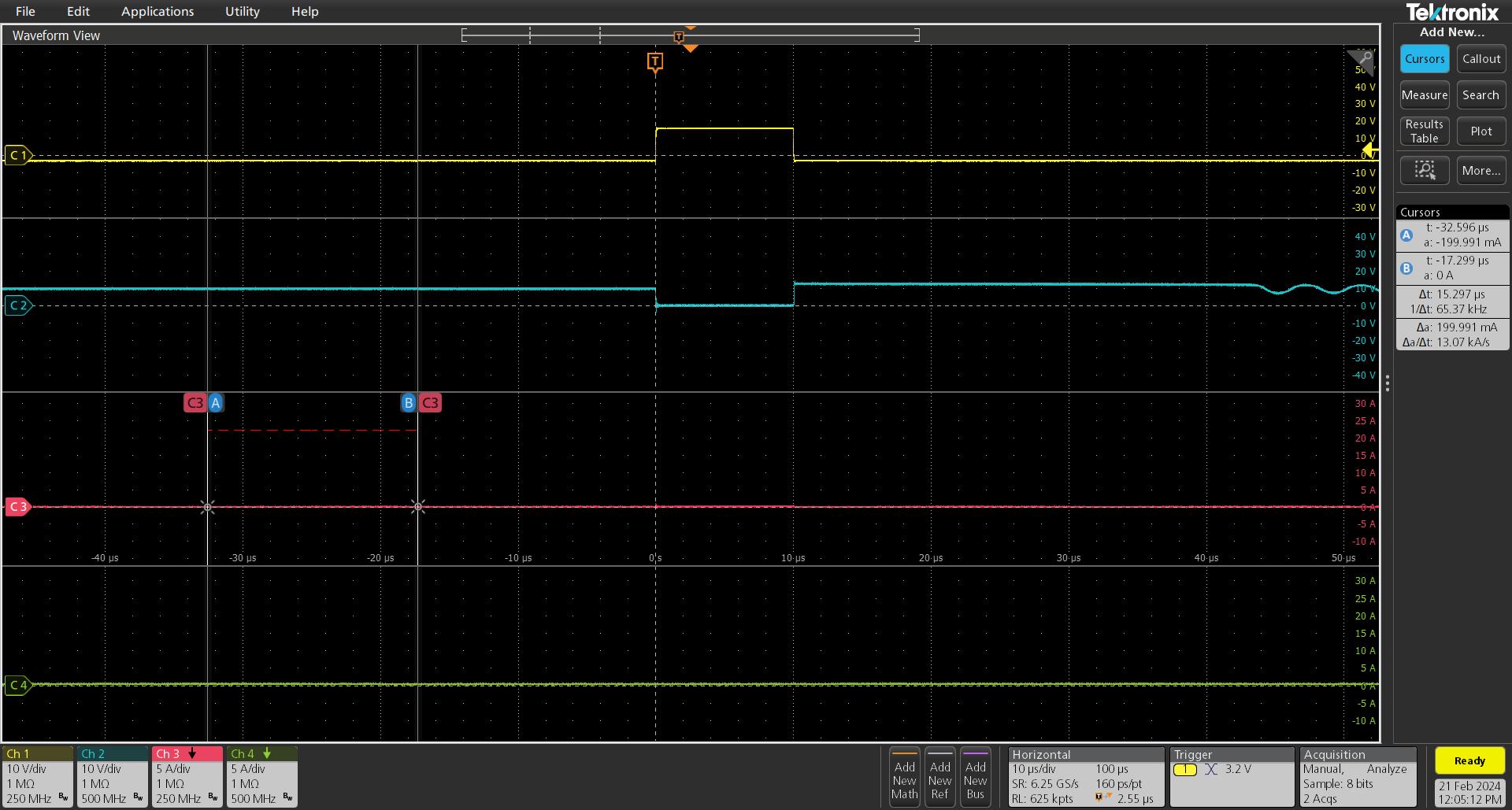Viewport: 1512px width, 810px height.
Task: Click the Ch 4 green down arrow icon
Action: click(267, 754)
